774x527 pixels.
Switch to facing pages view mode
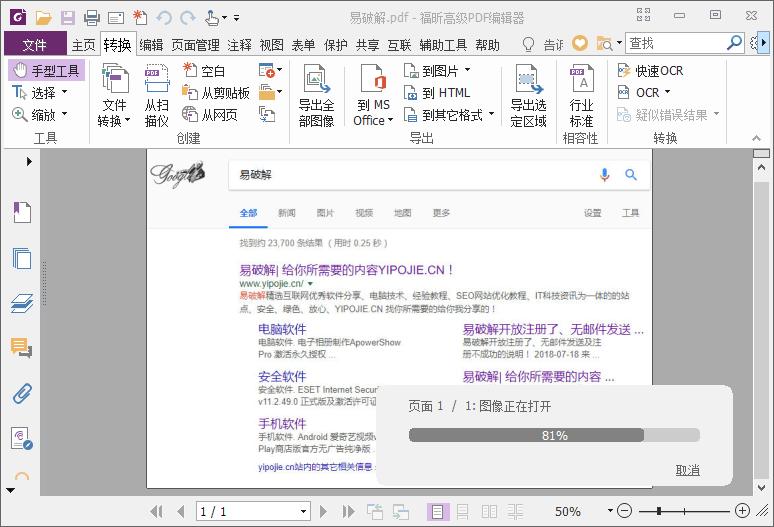click(x=490, y=511)
